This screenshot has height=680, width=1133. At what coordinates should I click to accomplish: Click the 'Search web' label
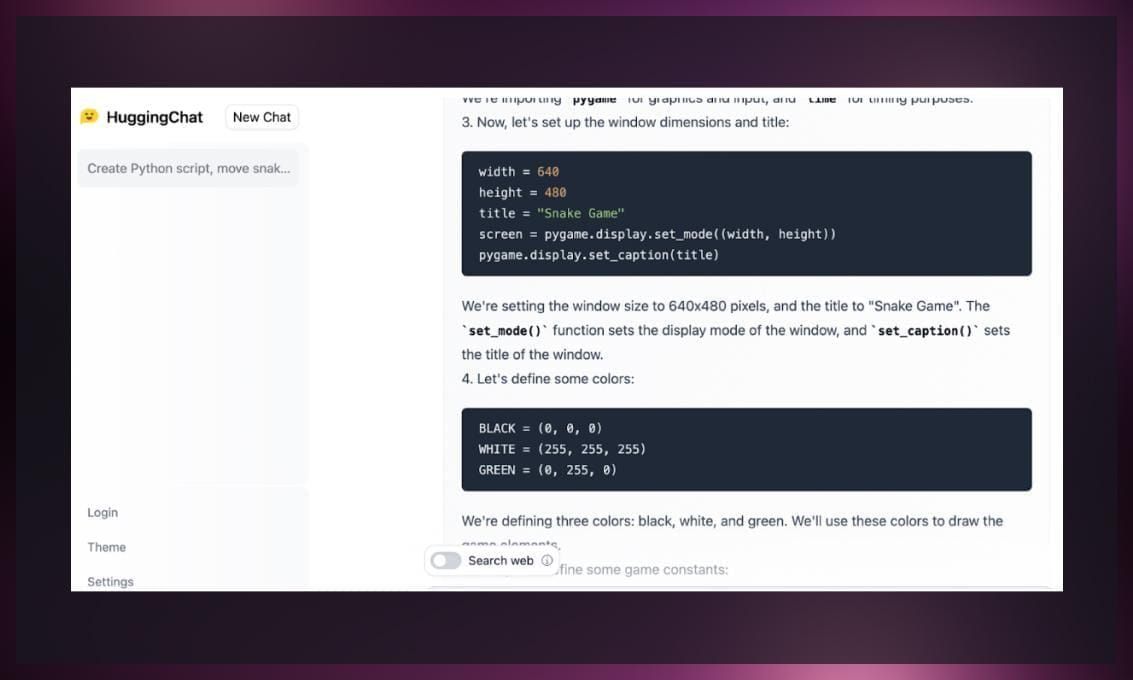click(x=501, y=561)
